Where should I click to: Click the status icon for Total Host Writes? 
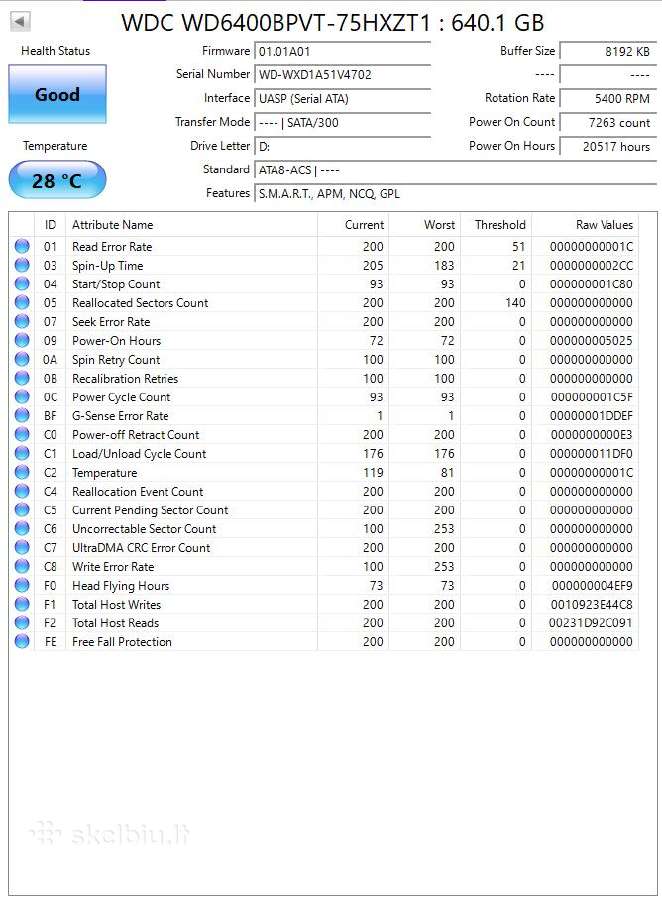22,604
